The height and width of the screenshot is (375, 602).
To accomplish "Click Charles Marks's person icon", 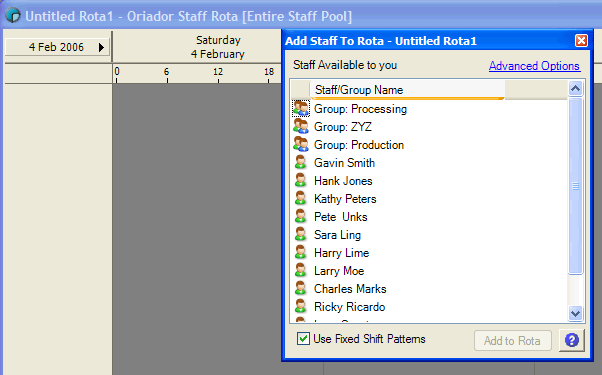I will point(301,289).
